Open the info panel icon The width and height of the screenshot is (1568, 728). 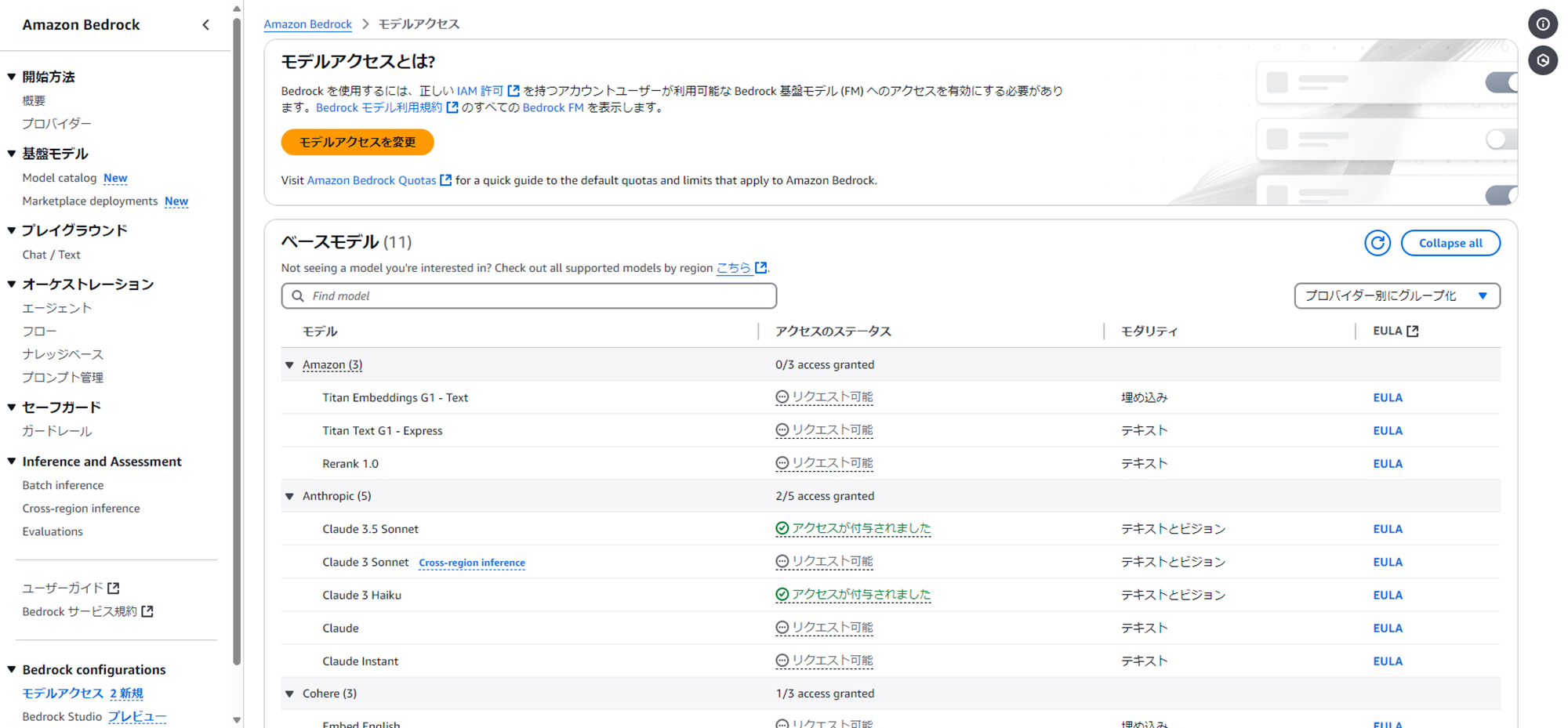(x=1543, y=24)
